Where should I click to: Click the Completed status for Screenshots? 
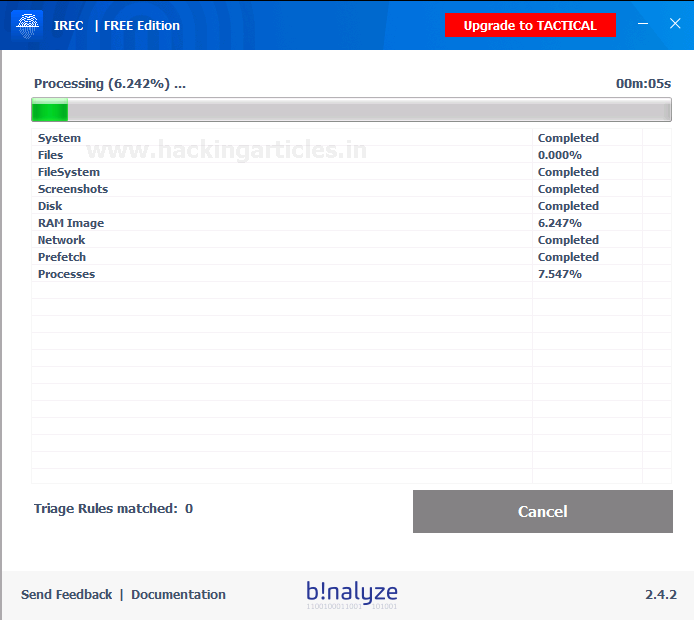pos(568,189)
